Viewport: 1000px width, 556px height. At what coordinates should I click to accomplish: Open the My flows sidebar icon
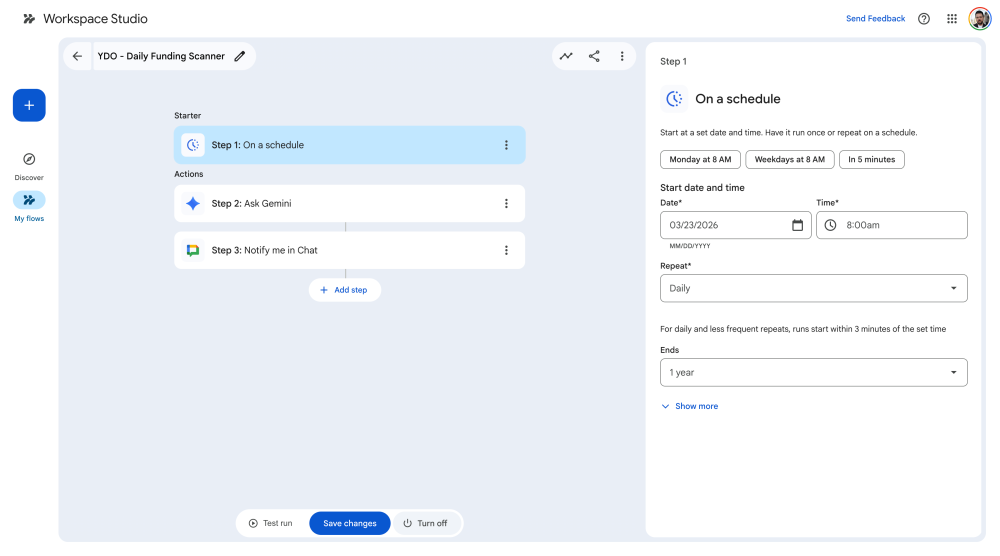[x=29, y=200]
